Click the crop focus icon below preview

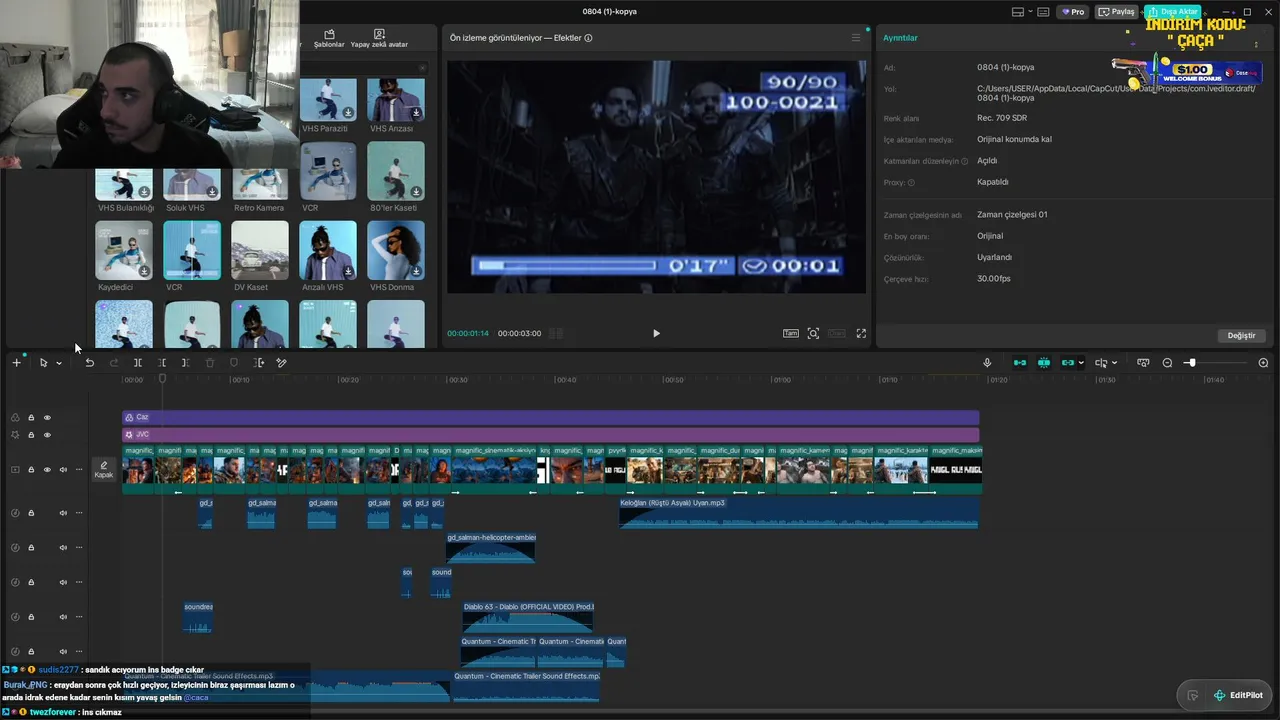pos(813,333)
